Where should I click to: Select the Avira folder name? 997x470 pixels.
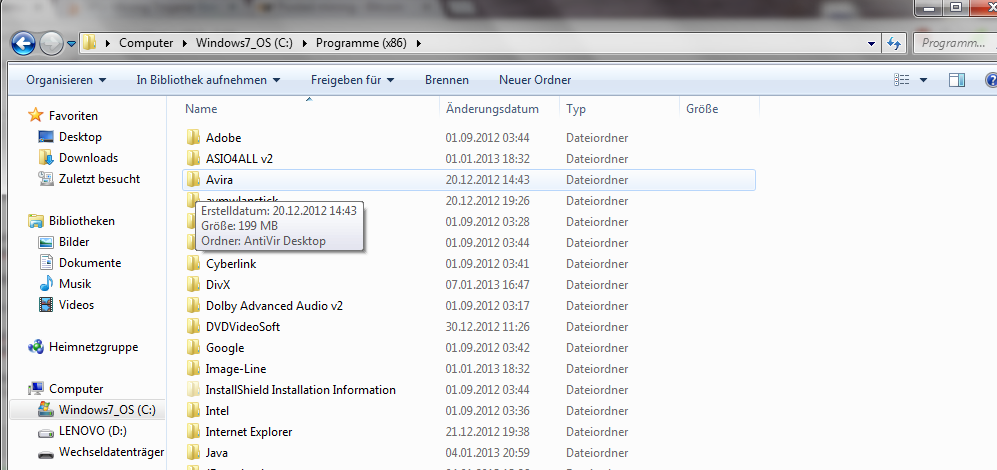[219, 180]
